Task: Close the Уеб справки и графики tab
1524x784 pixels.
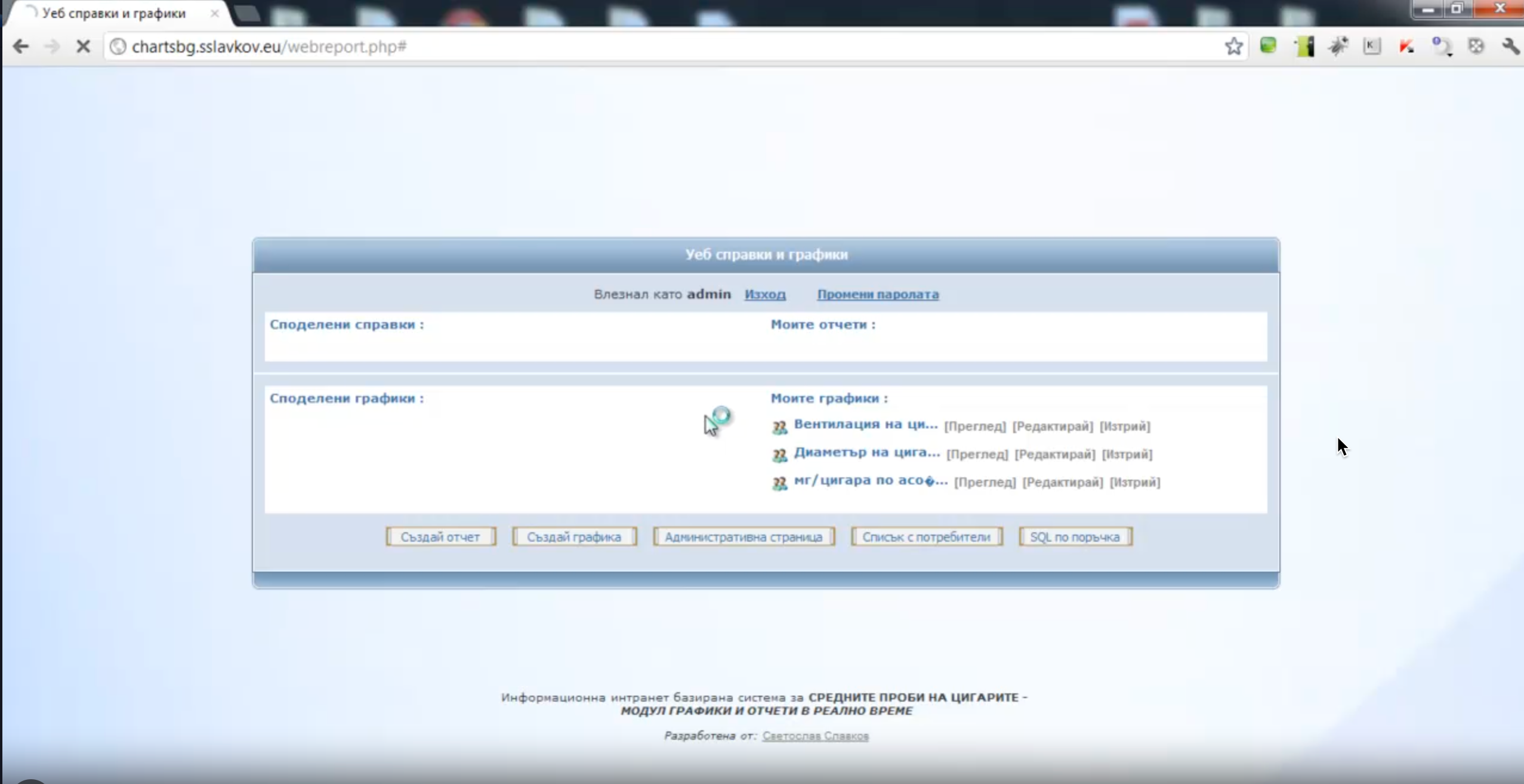Action: tap(214, 13)
